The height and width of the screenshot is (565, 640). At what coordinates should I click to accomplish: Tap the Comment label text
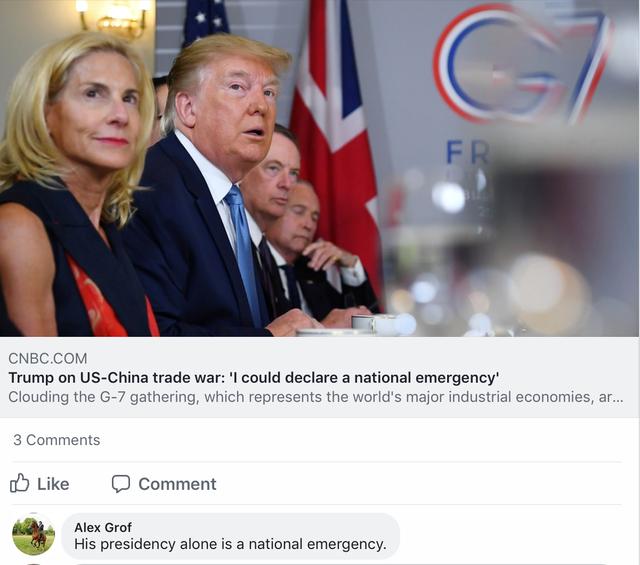(x=177, y=484)
